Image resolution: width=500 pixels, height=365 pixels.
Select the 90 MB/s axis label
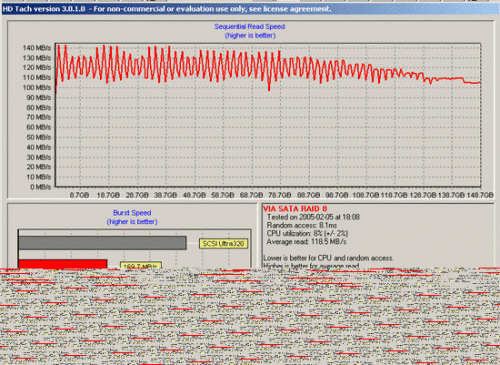click(38, 97)
